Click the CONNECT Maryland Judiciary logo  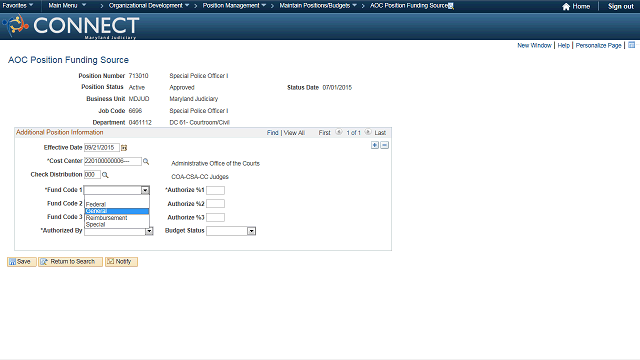point(71,27)
